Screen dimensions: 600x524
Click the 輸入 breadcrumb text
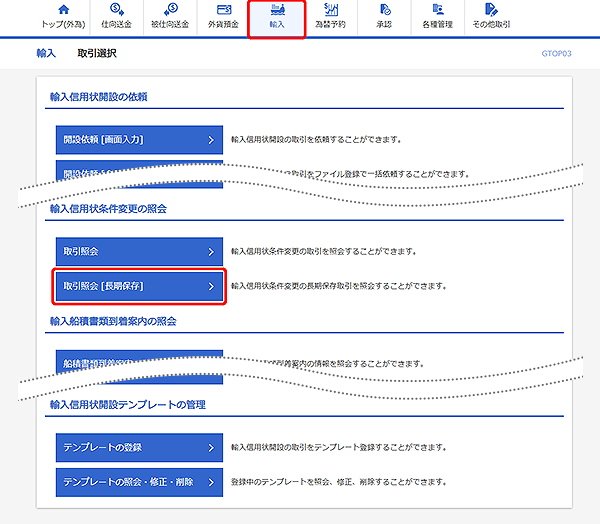click(x=46, y=53)
